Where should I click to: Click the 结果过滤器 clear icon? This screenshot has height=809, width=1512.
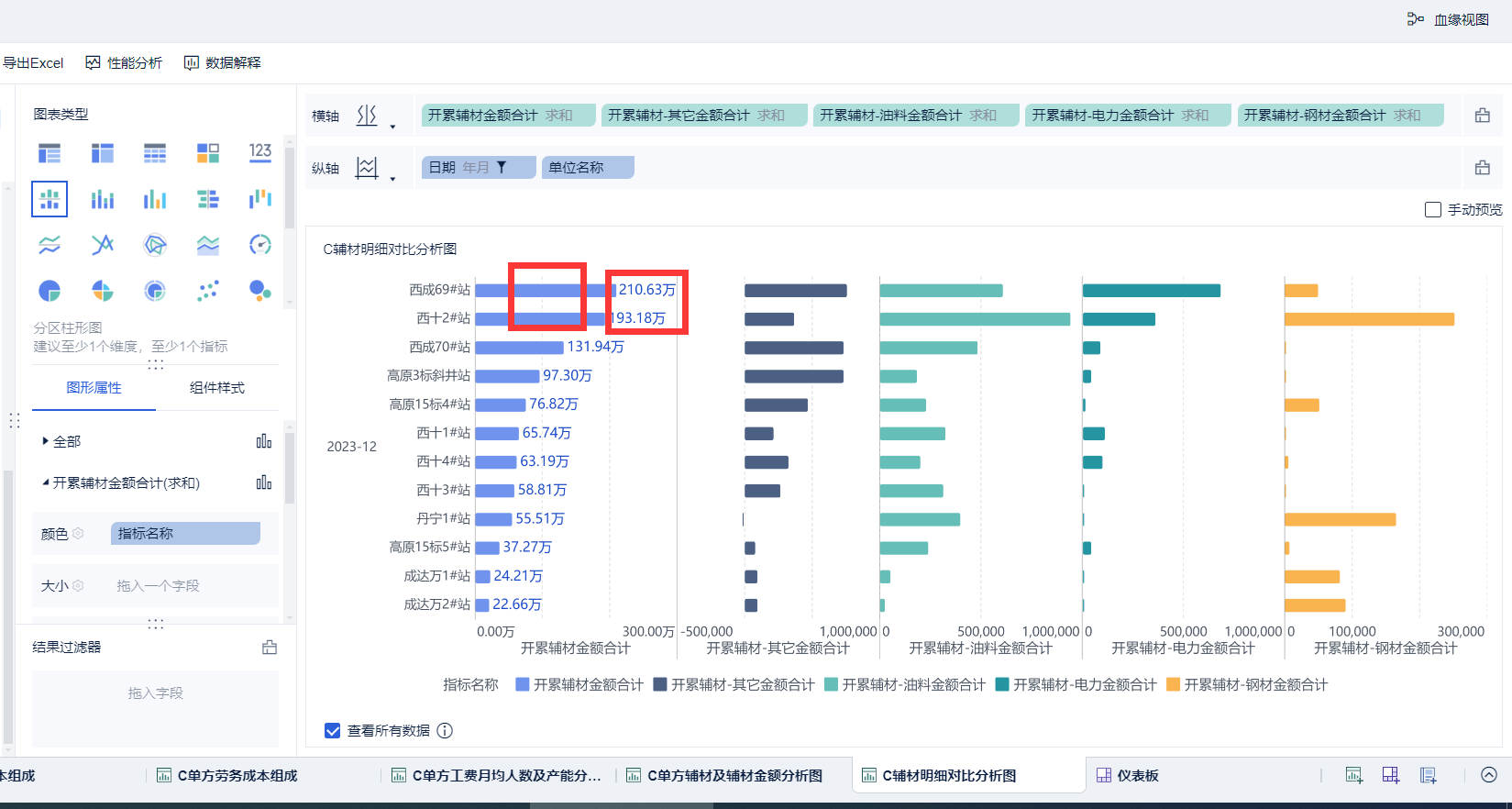click(270, 648)
